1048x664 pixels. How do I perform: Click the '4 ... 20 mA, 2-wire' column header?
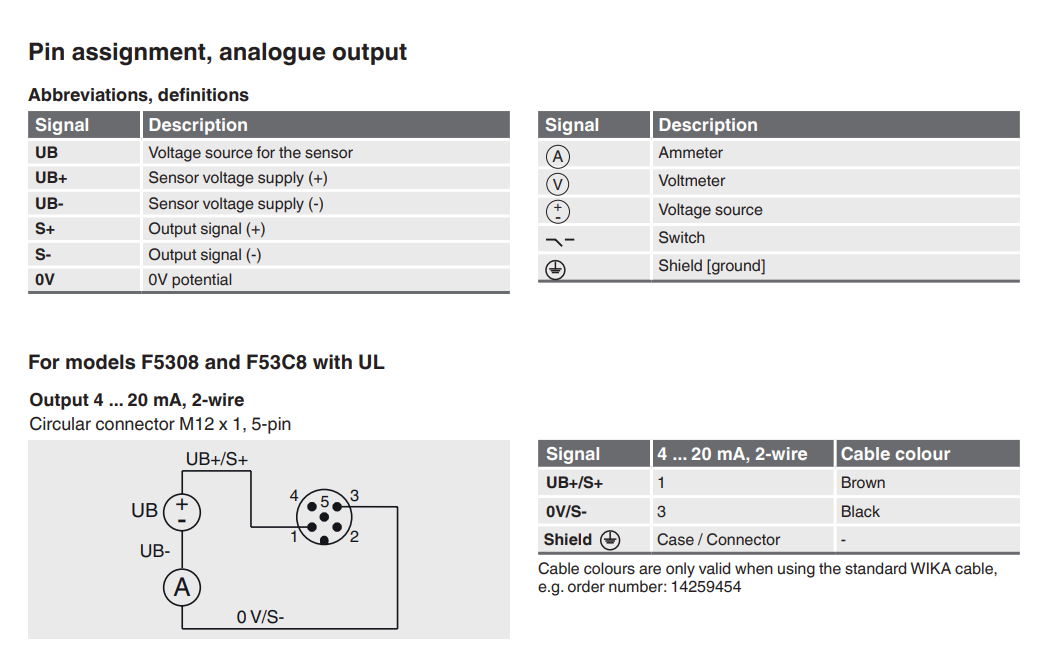point(732,454)
